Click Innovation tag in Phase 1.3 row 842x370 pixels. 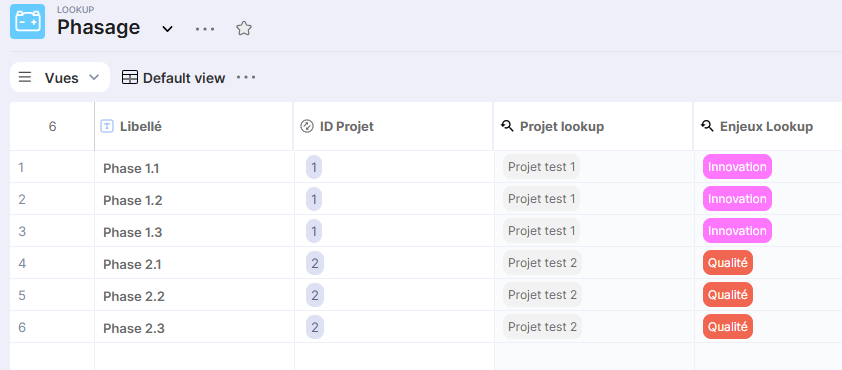tap(737, 231)
